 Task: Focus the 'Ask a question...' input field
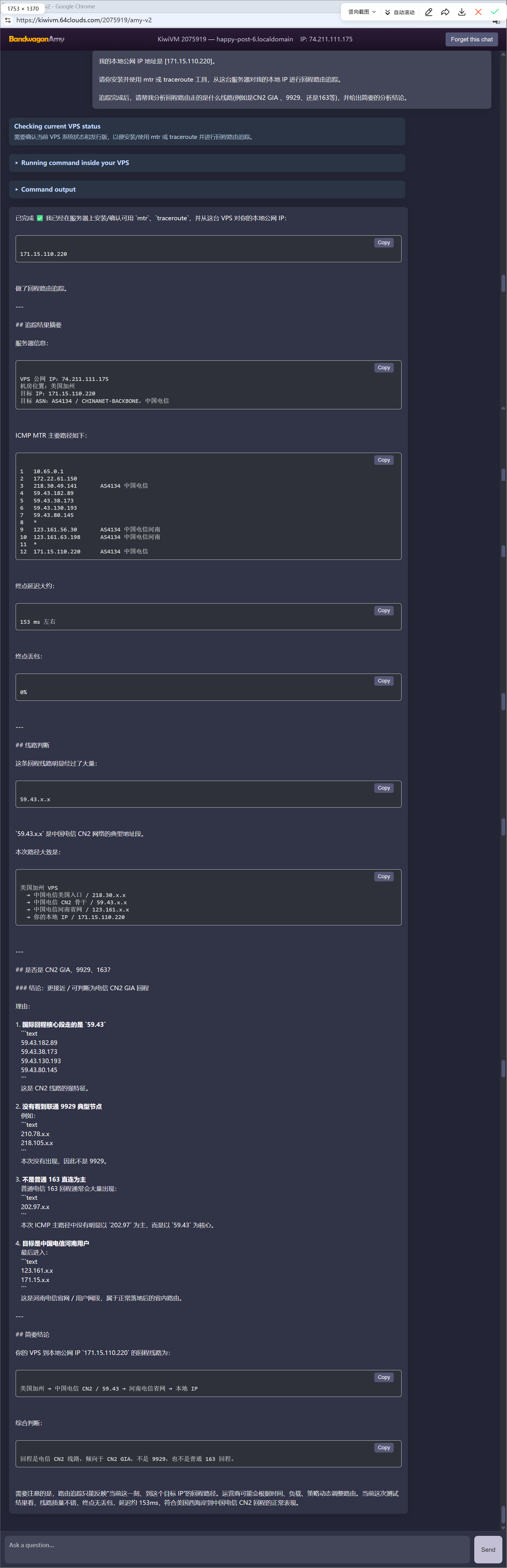coord(238,1549)
